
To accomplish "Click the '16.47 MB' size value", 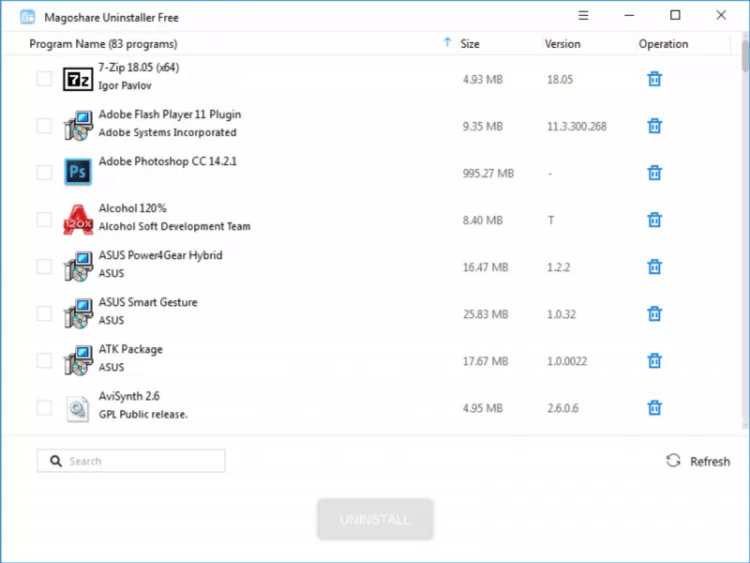I will tap(485, 267).
